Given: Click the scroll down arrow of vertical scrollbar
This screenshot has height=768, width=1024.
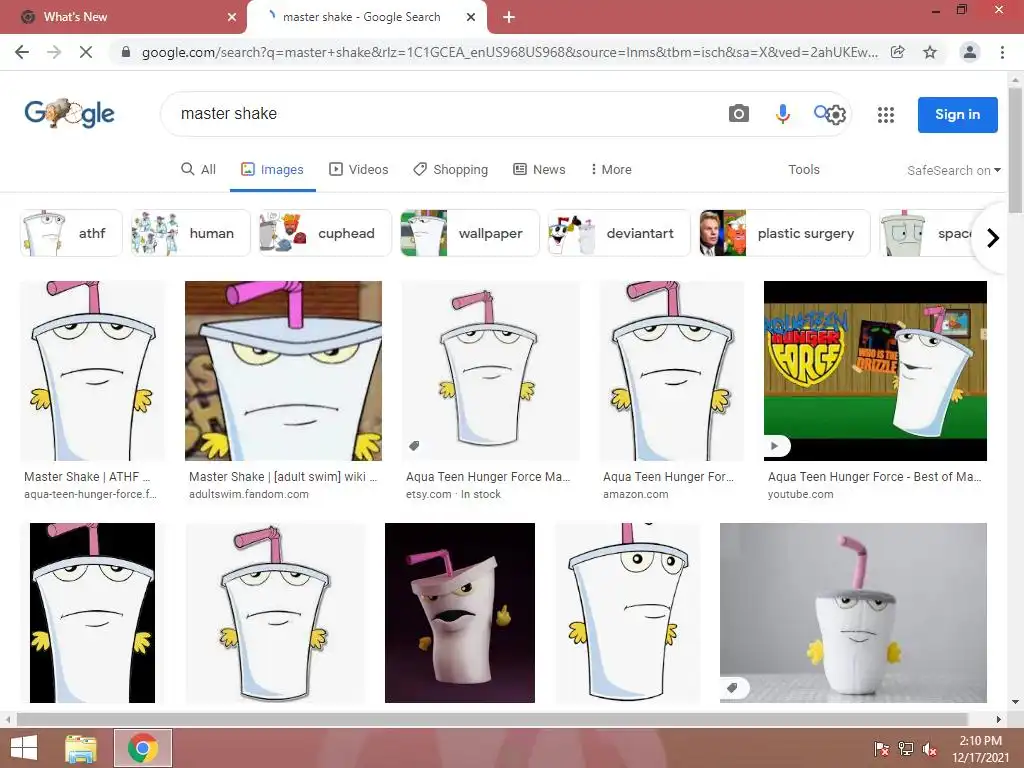Looking at the screenshot, I should coord(1015,703).
